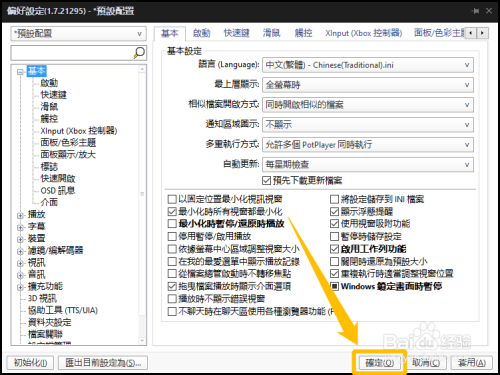Expand the 濾鏡/編解碼器 tree node
Screen dimensions: 500x375
coord(20,252)
